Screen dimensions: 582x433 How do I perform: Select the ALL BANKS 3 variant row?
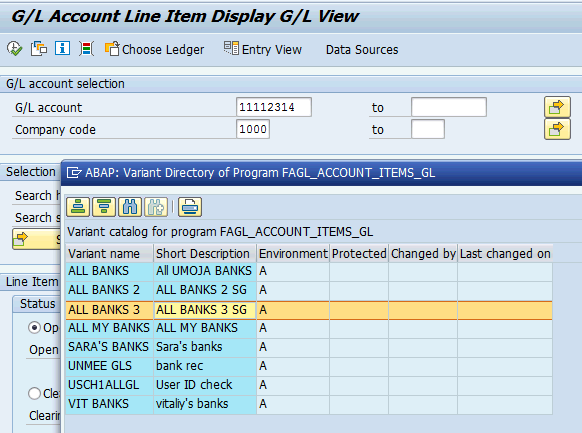309,310
